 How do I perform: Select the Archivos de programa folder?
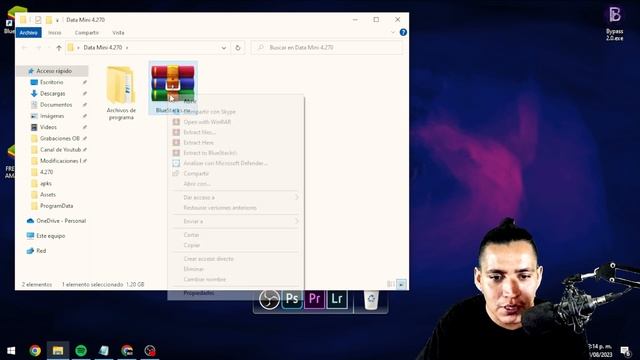121,93
